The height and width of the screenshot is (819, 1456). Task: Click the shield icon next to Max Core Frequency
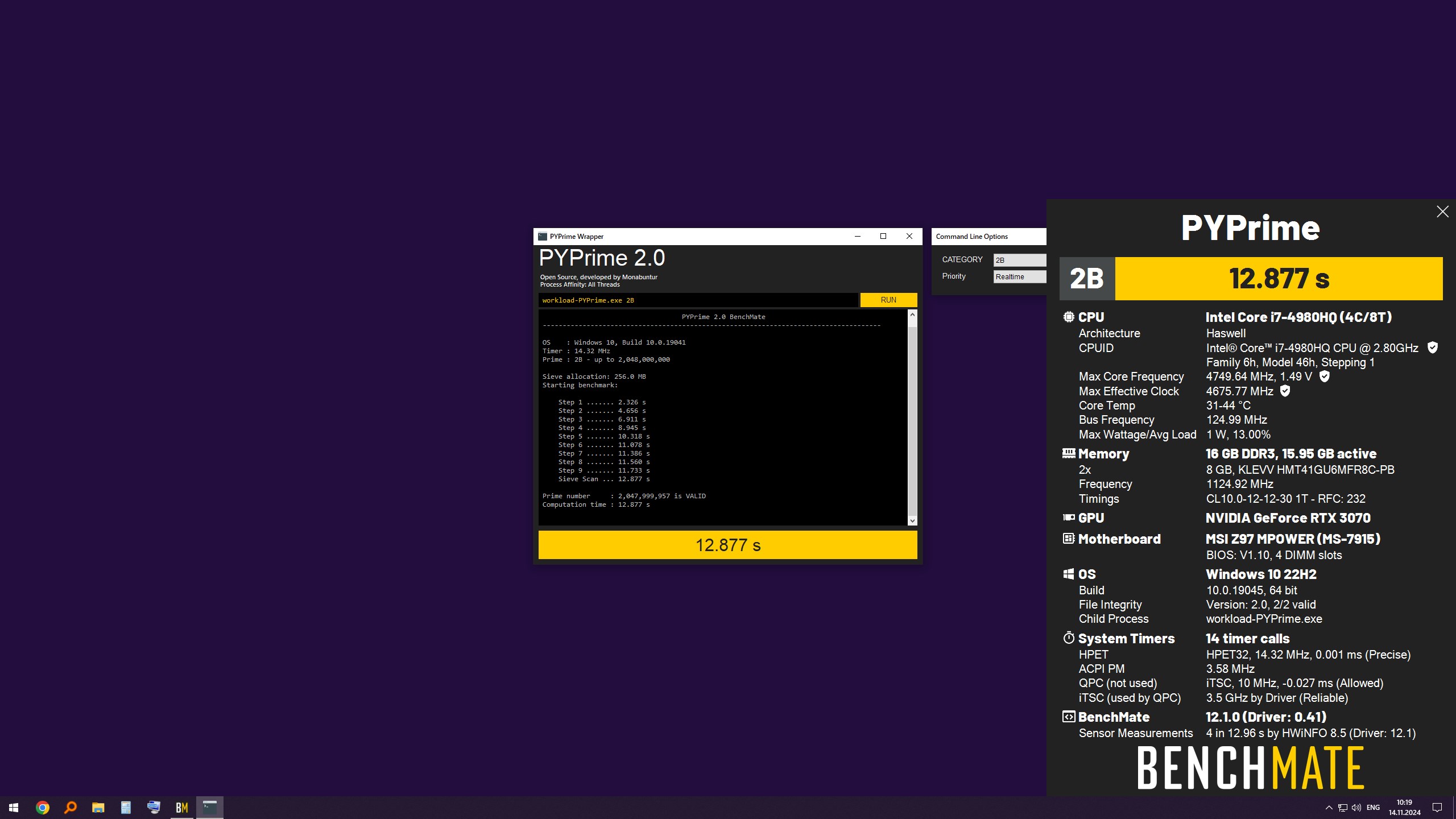coord(1324,376)
